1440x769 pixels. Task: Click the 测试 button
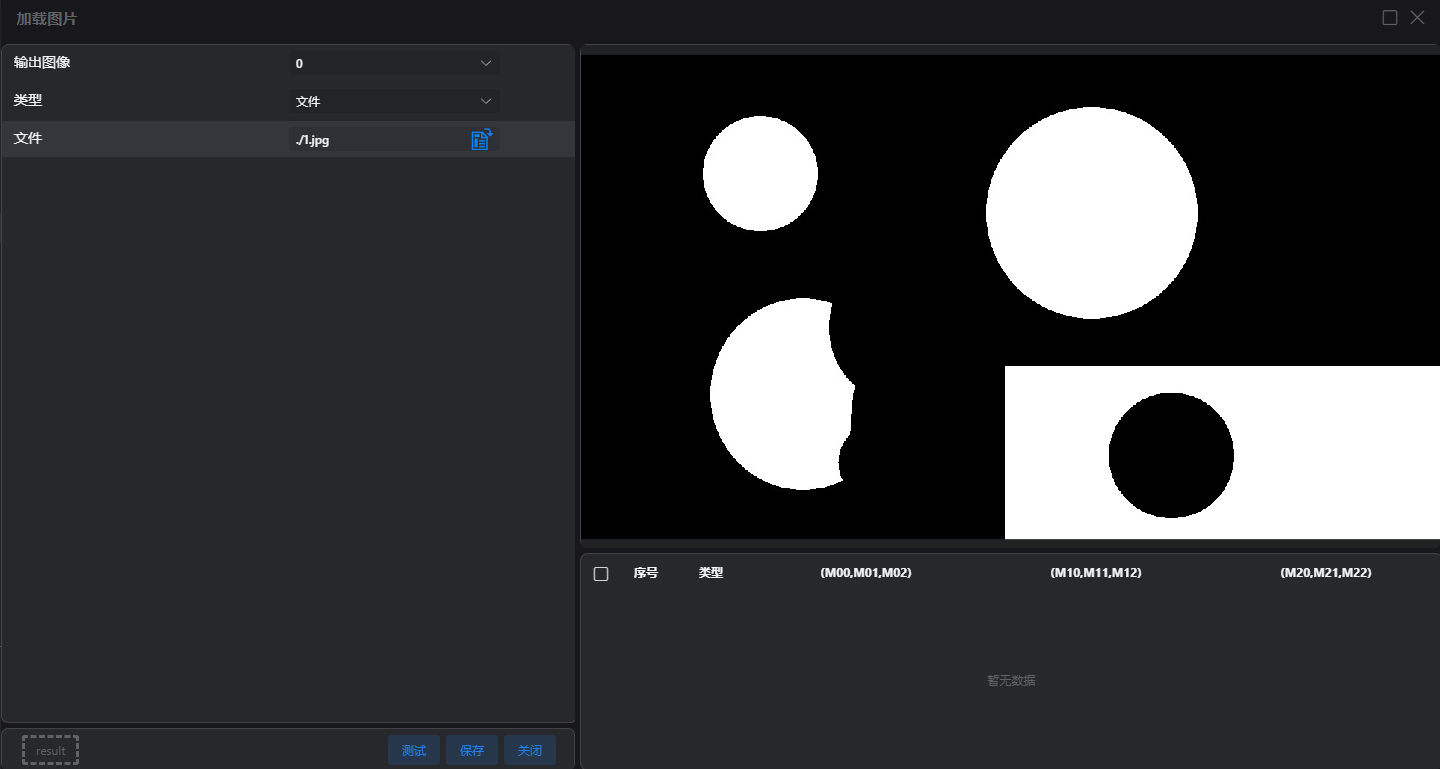tap(414, 750)
